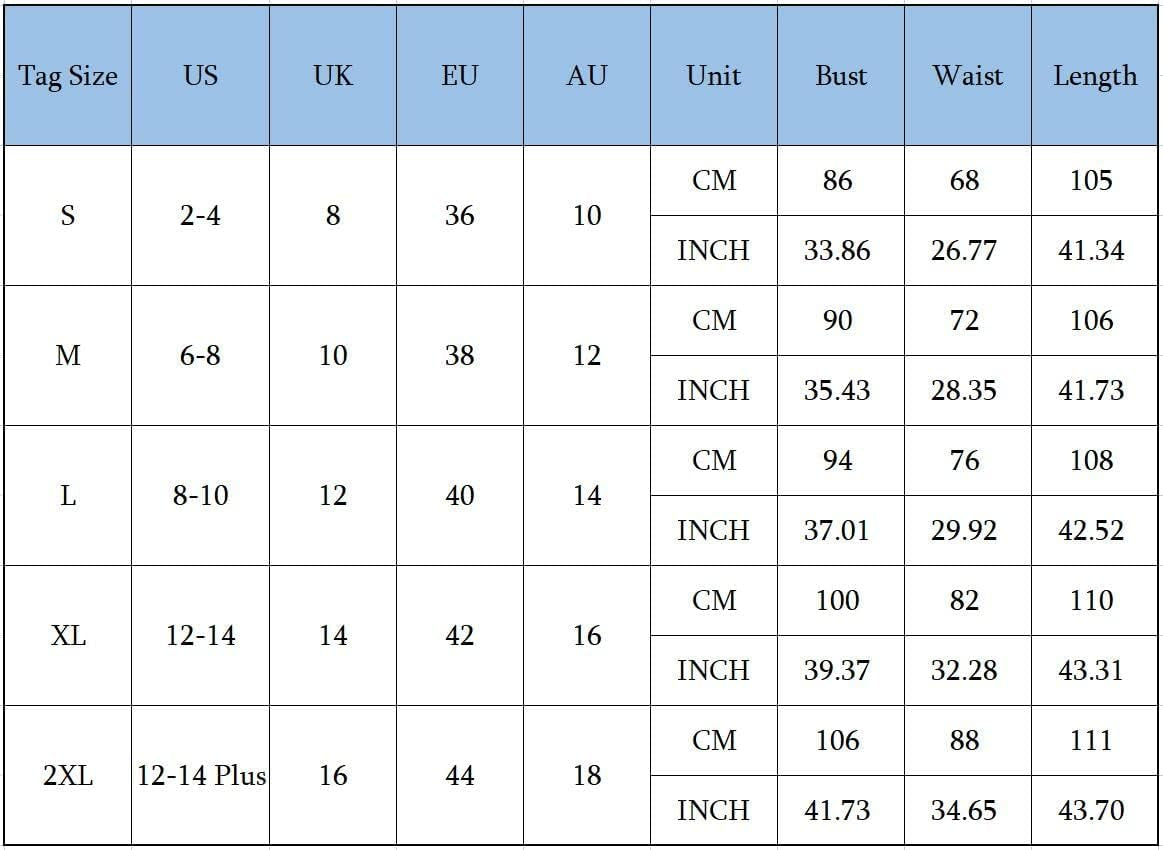
Task: Click the XL tag size cell
Action: pos(67,636)
